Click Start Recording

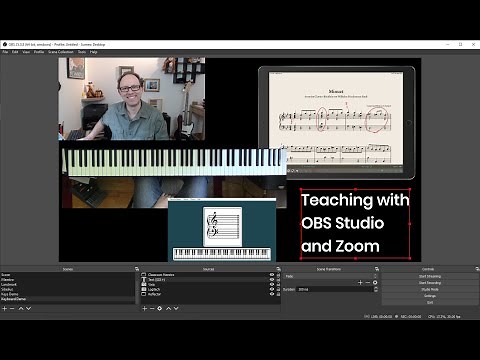(430, 283)
